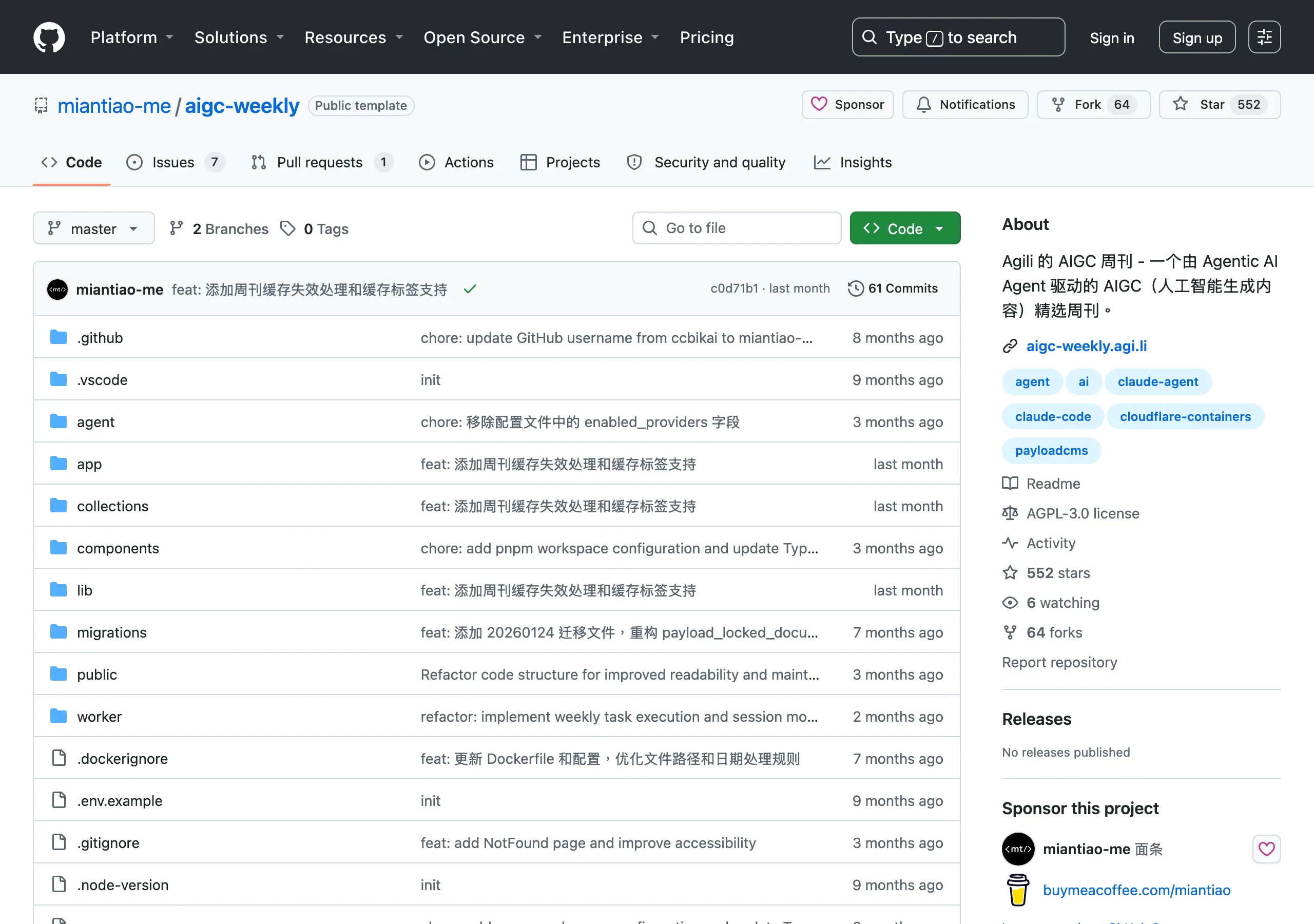1314x924 pixels.
Task: Open the Security and quality tab
Action: click(x=706, y=162)
